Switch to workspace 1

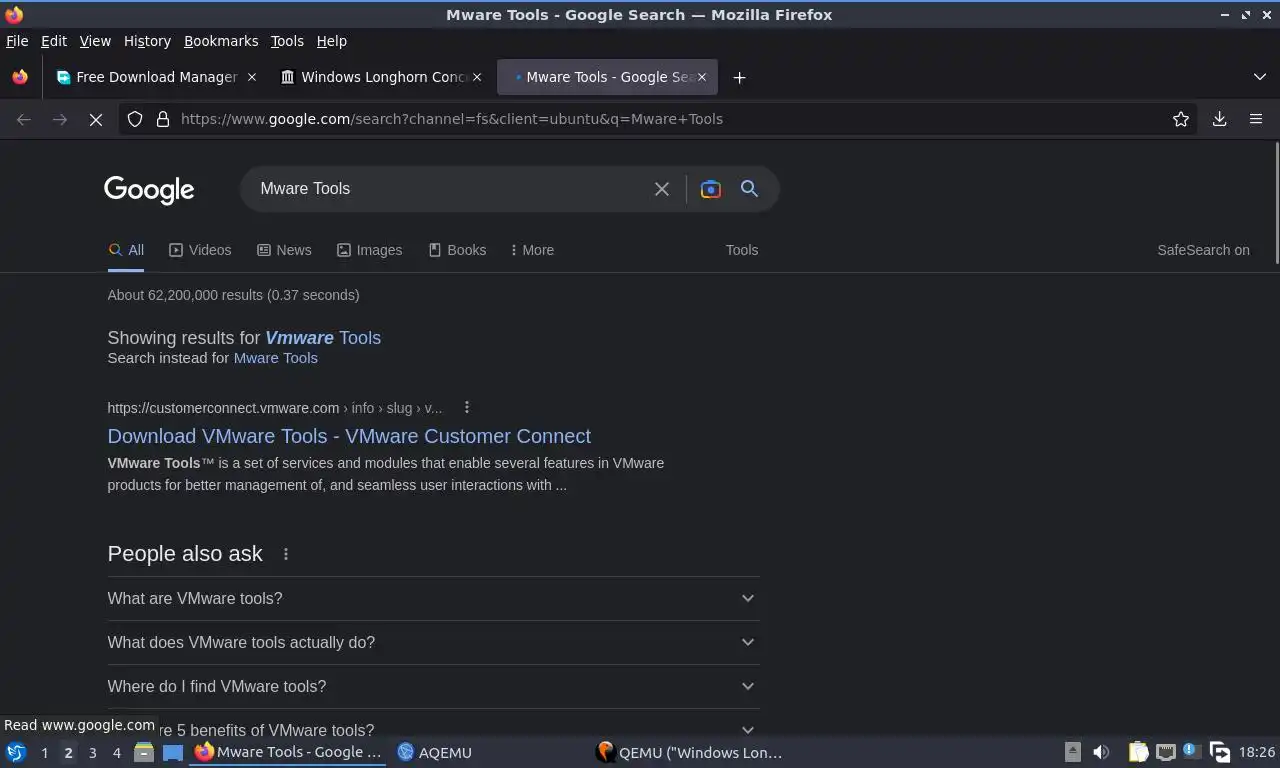(x=44, y=753)
